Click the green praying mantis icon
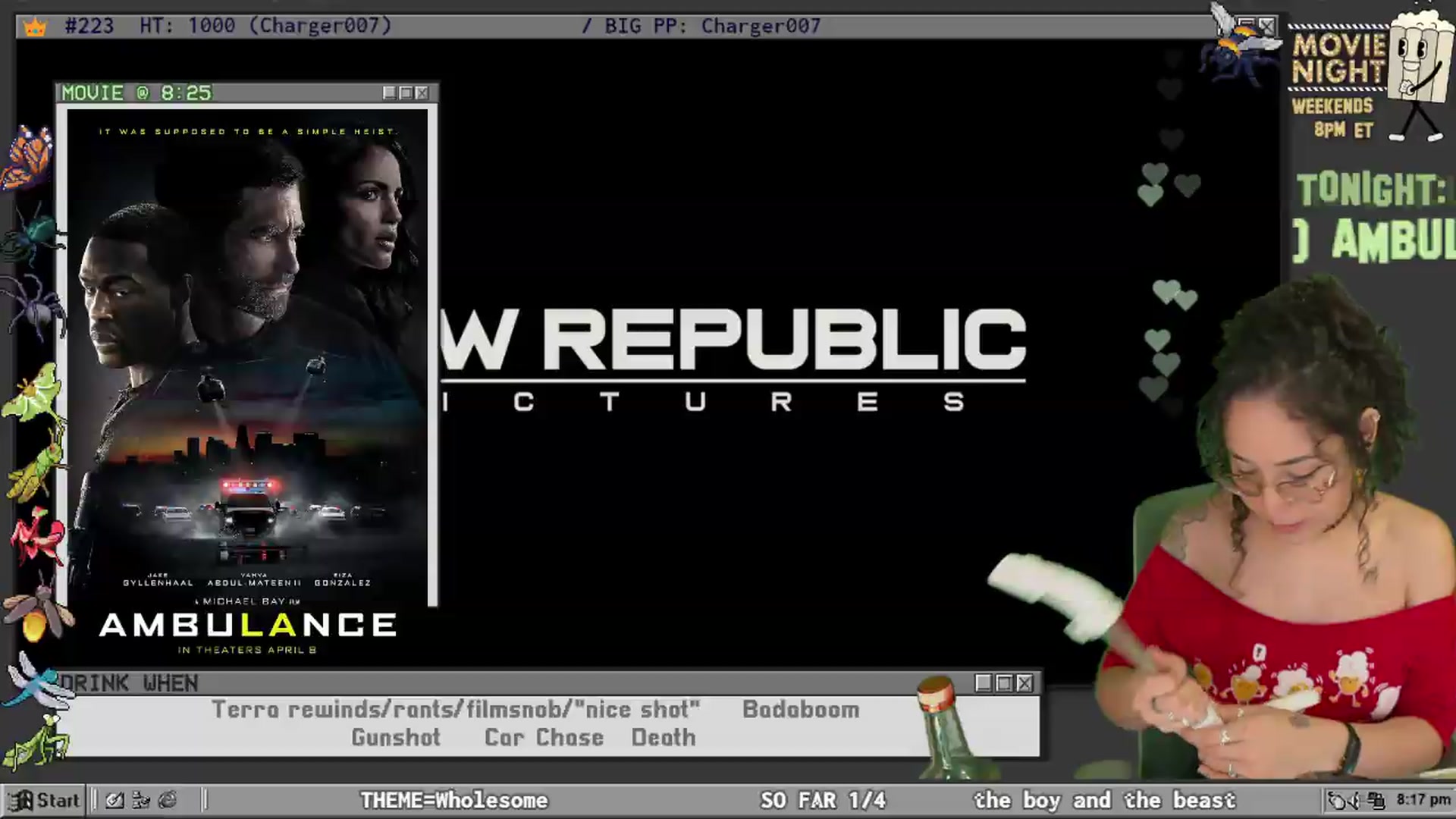The width and height of the screenshot is (1456, 819). point(35,742)
